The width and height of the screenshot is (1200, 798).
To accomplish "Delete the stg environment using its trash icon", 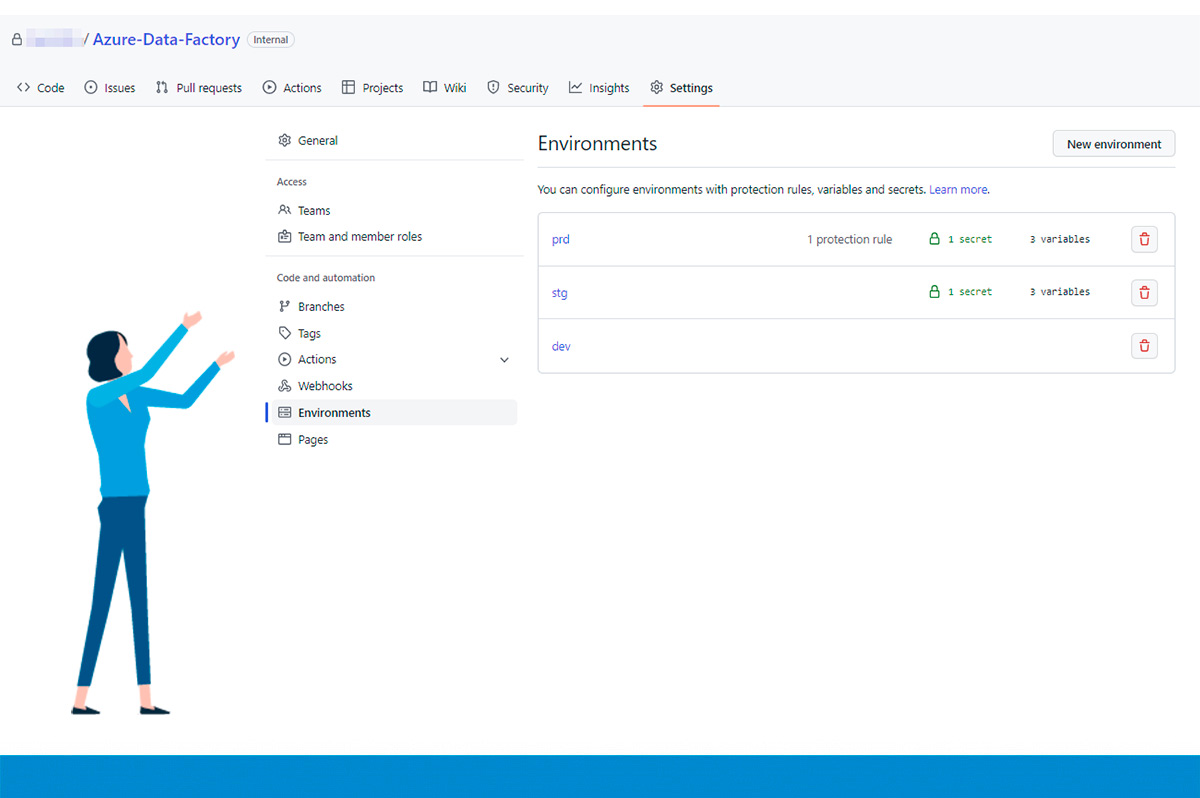I will click(1144, 292).
